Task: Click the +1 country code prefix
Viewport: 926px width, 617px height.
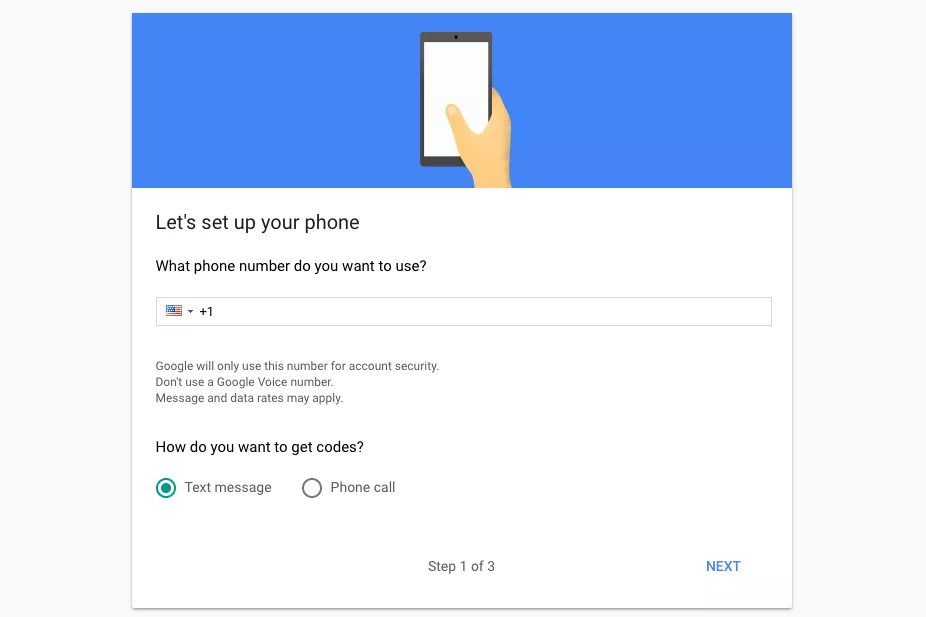Action: coord(206,311)
